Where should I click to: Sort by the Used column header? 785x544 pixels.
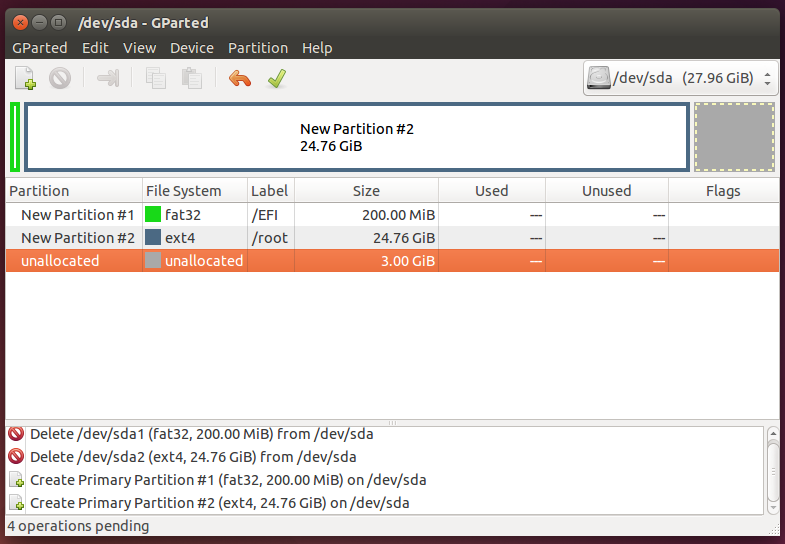[492, 191]
